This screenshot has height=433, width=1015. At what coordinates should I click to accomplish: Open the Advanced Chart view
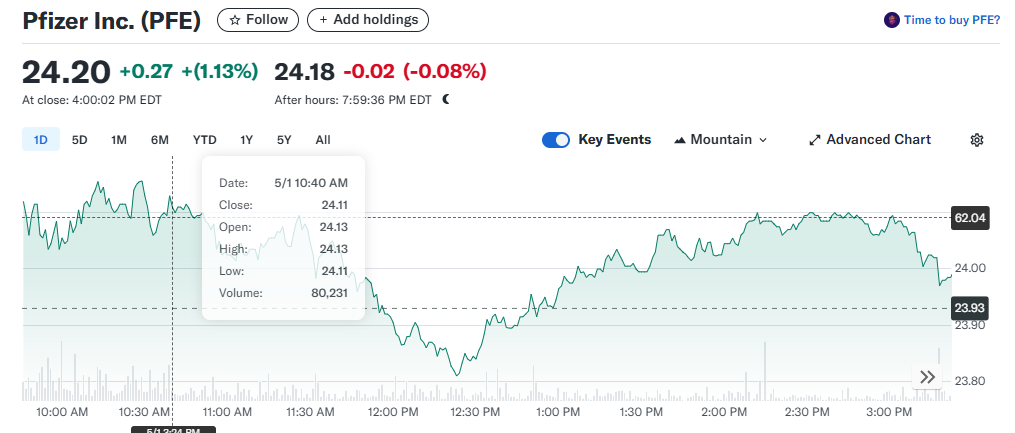(870, 140)
